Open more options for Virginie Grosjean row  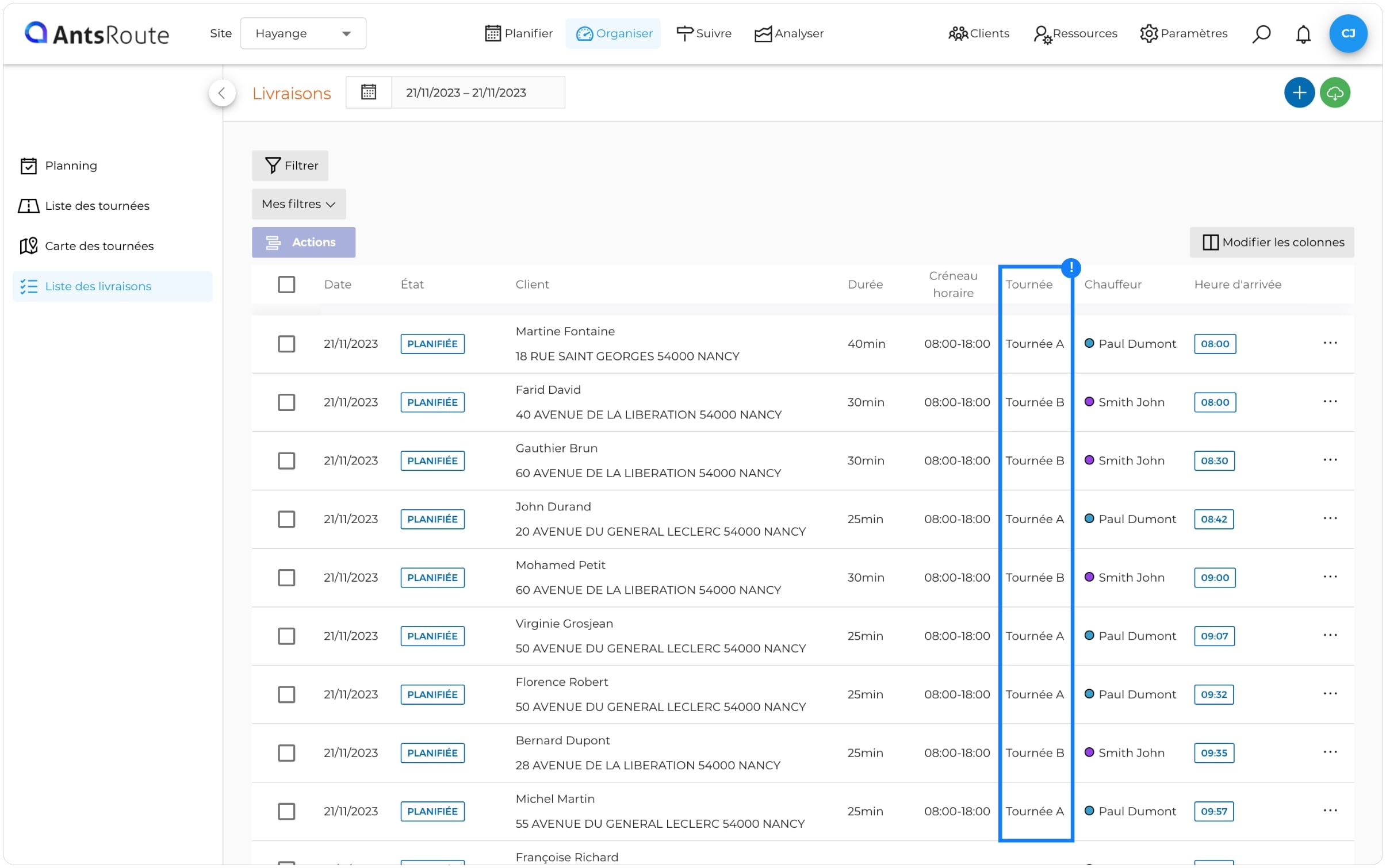[x=1330, y=636]
